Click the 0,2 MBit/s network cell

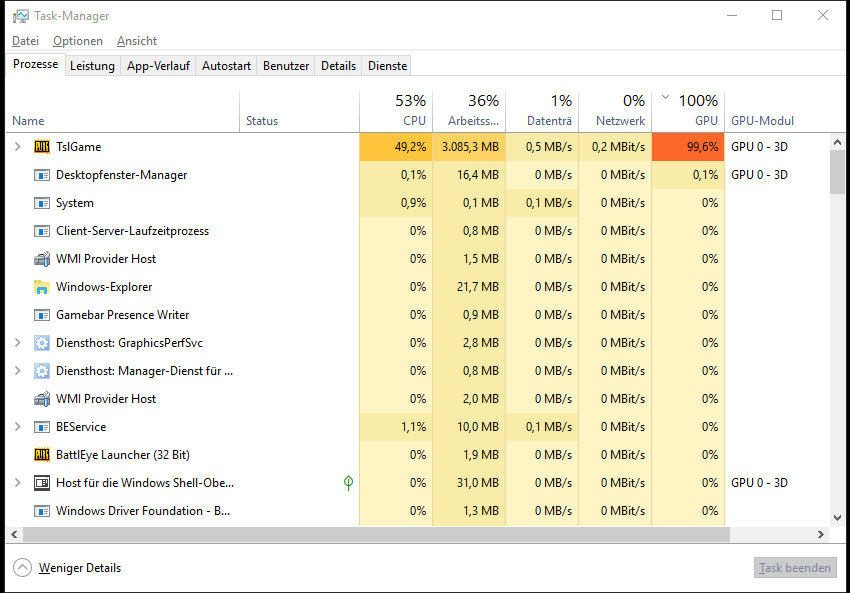[x=615, y=147]
